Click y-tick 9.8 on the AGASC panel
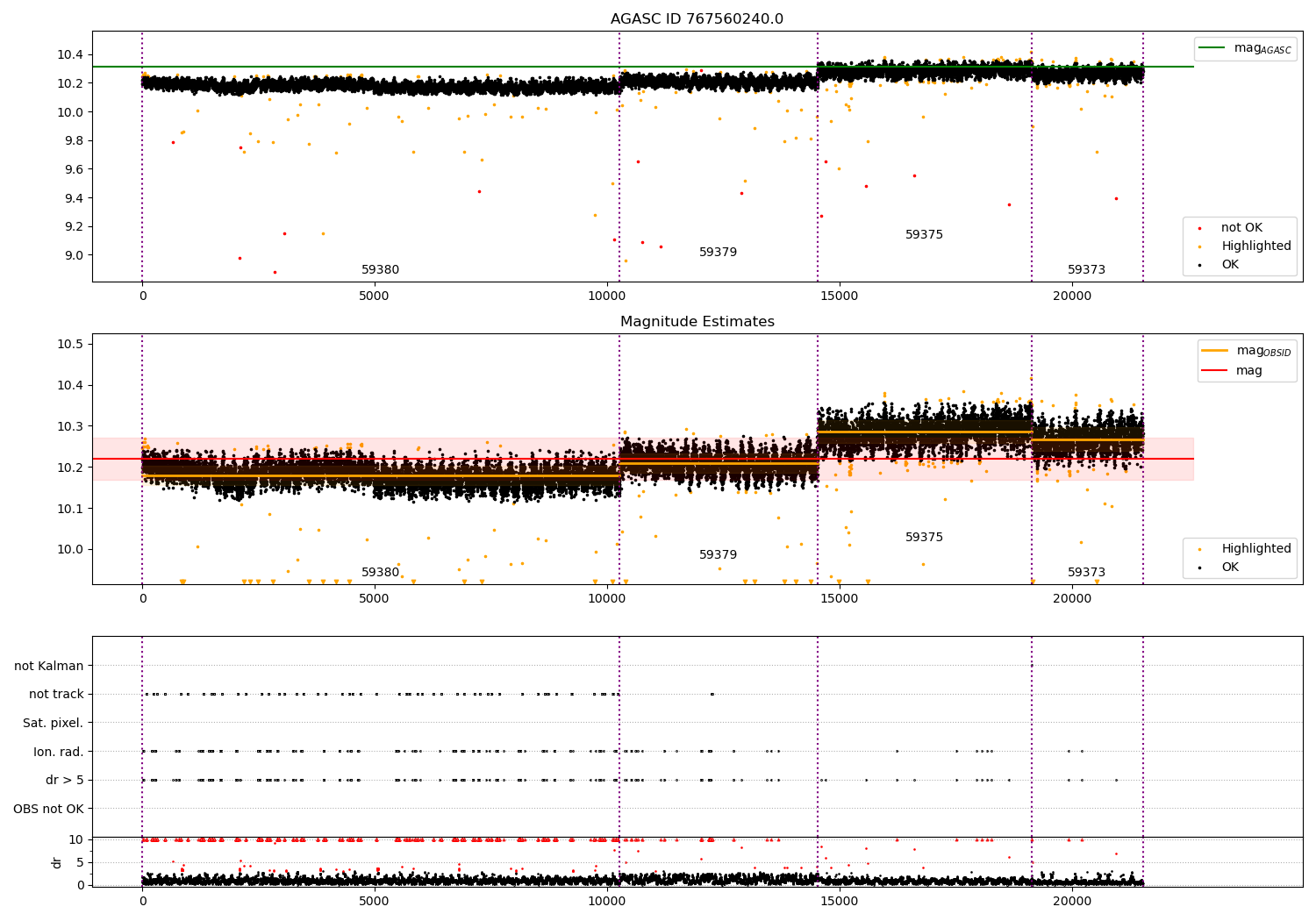This screenshot has height=921, width=1316. (74, 141)
